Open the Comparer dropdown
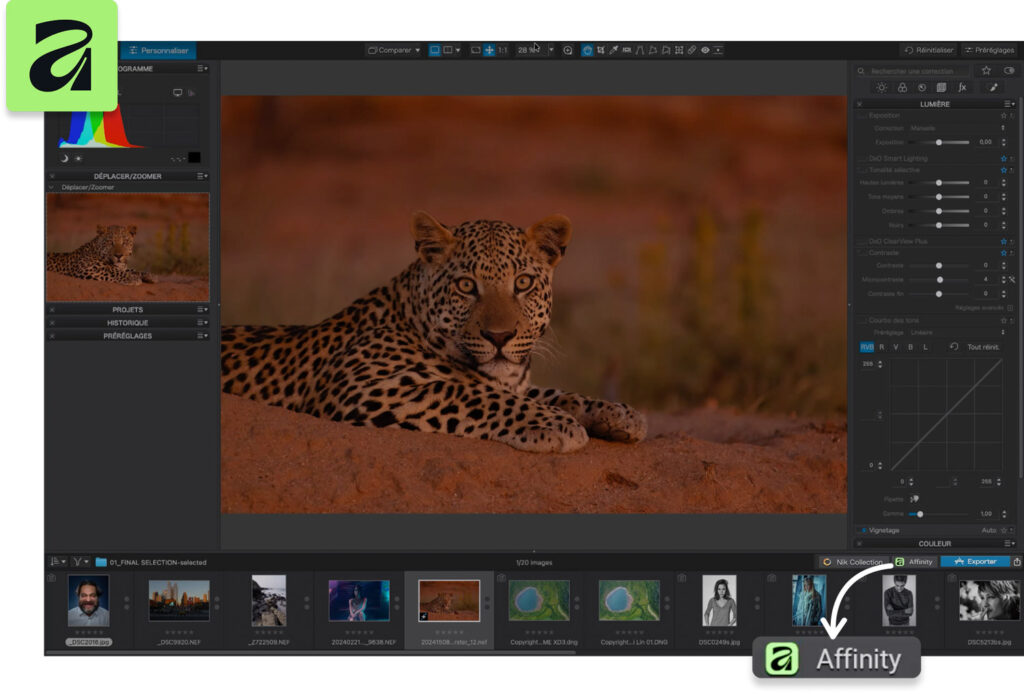This screenshot has height=694, width=1024. tap(394, 50)
